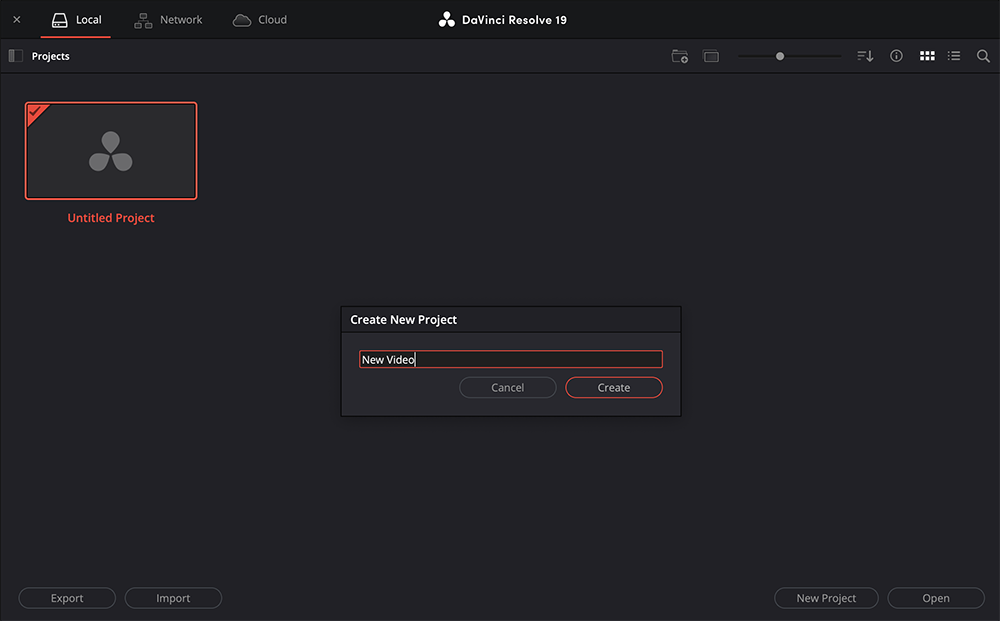This screenshot has width=1000, height=621.
Task: Toggle the thumbnail preview display icon
Action: (x=711, y=57)
